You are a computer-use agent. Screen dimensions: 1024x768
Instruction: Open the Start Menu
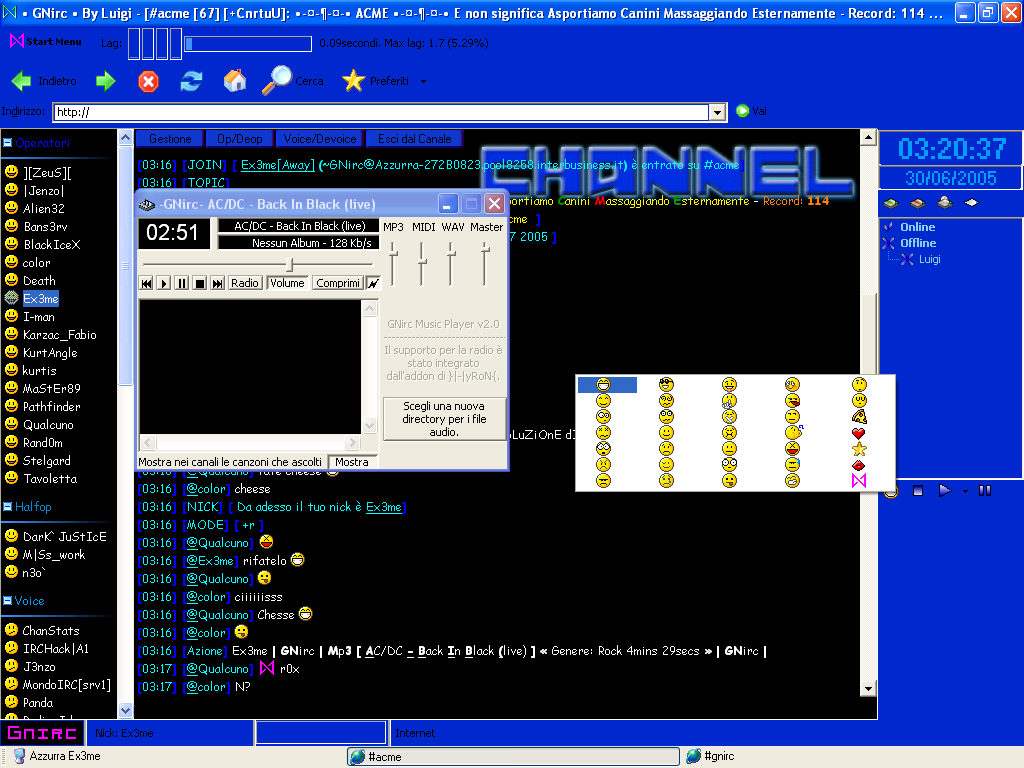click(46, 42)
